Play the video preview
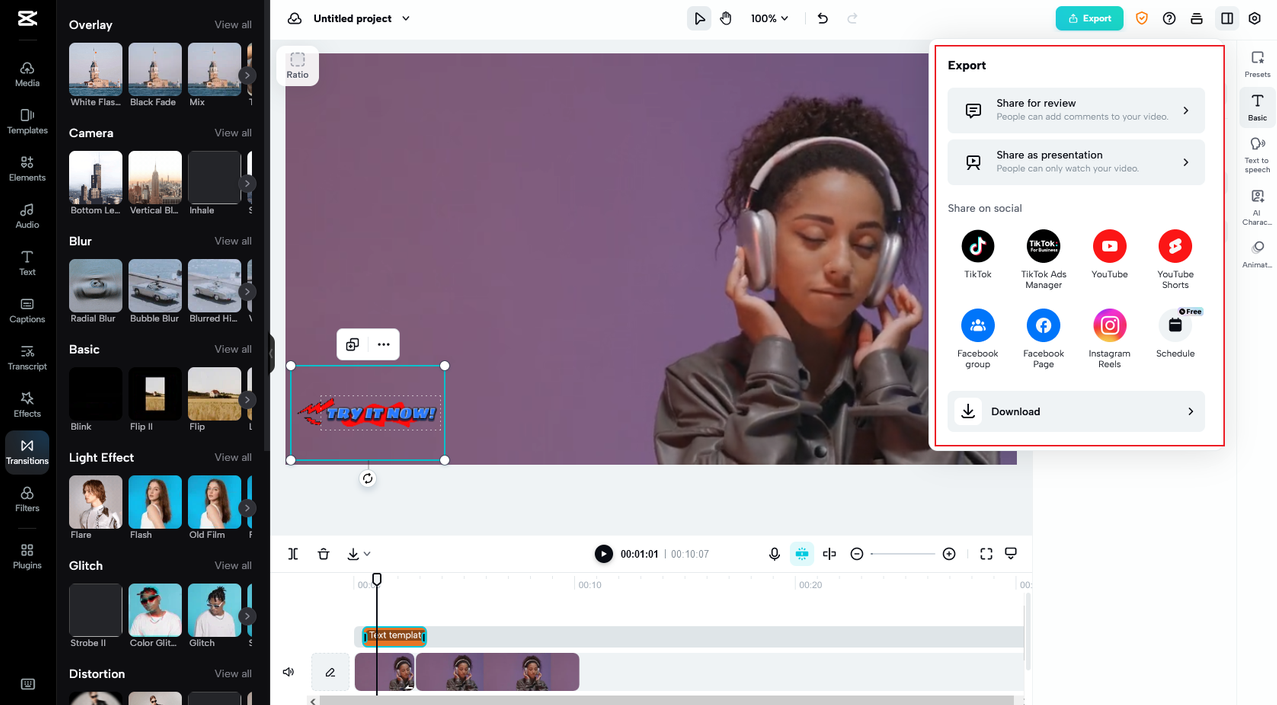The width and height of the screenshot is (1277, 705). (x=604, y=554)
